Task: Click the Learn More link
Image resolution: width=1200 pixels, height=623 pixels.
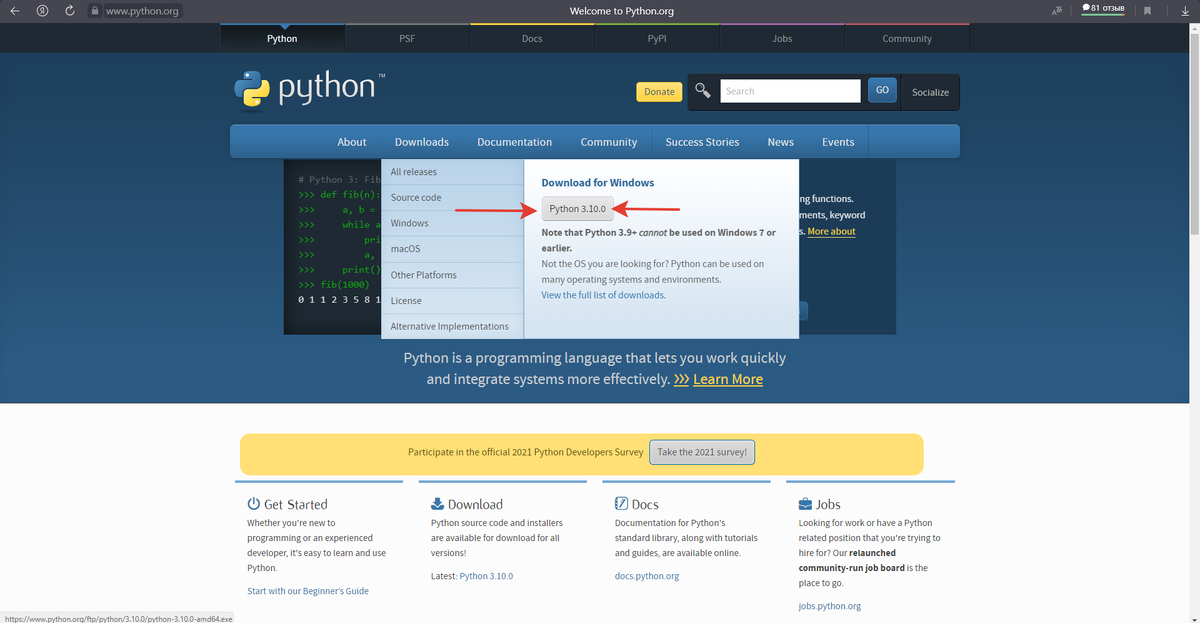Action: click(728, 380)
